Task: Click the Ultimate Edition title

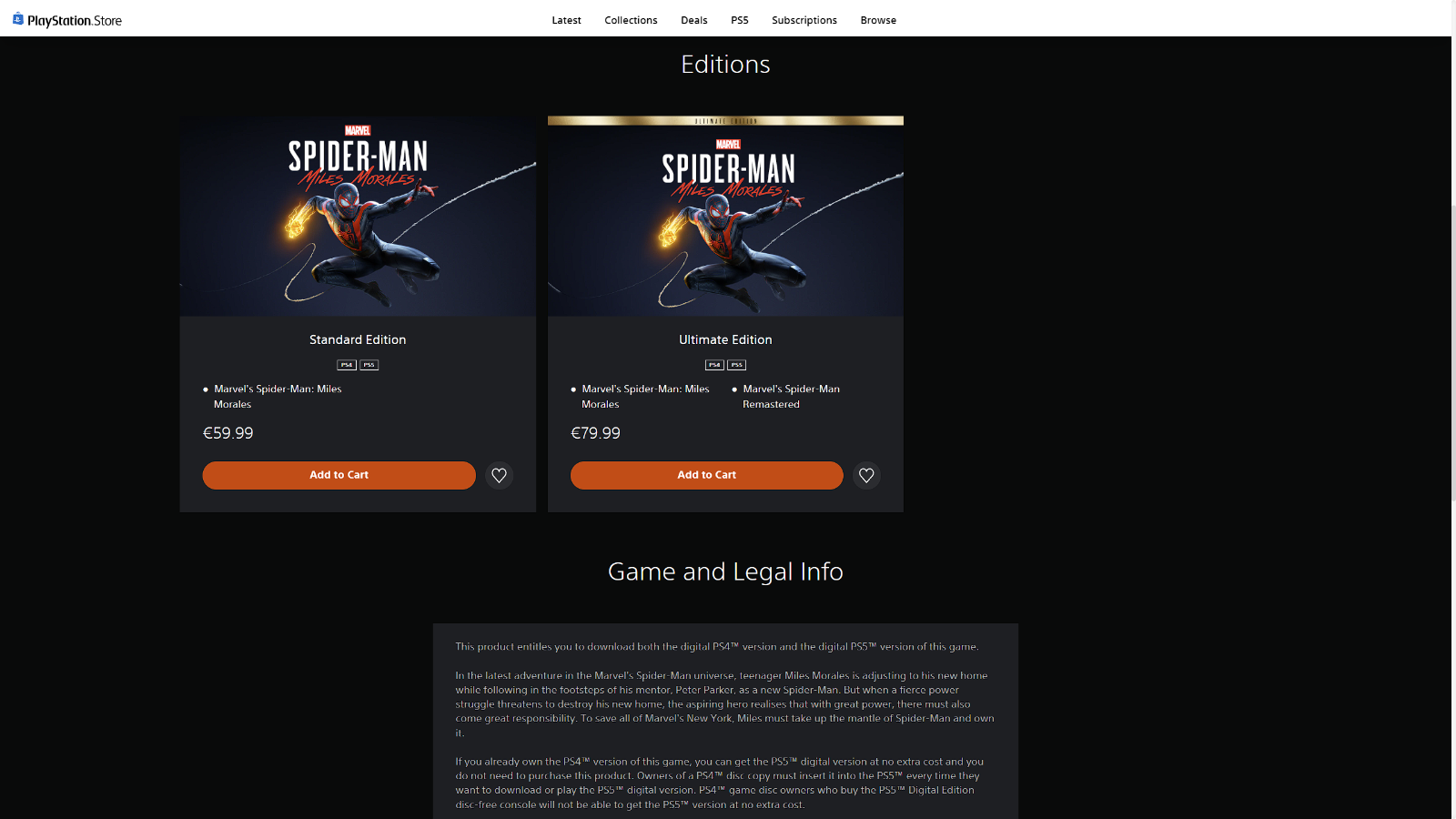Action: tap(725, 339)
